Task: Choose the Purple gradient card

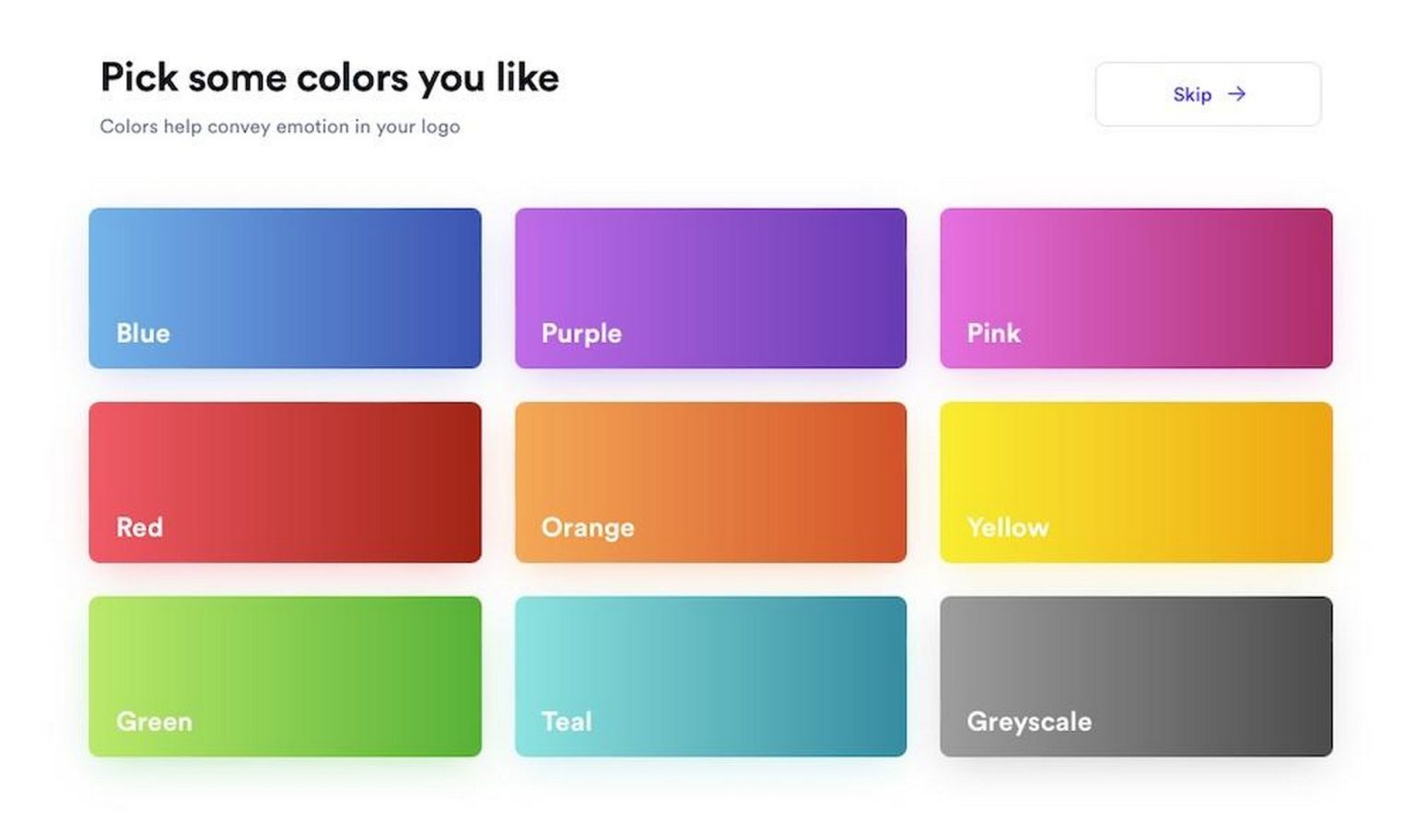Action: click(x=710, y=287)
